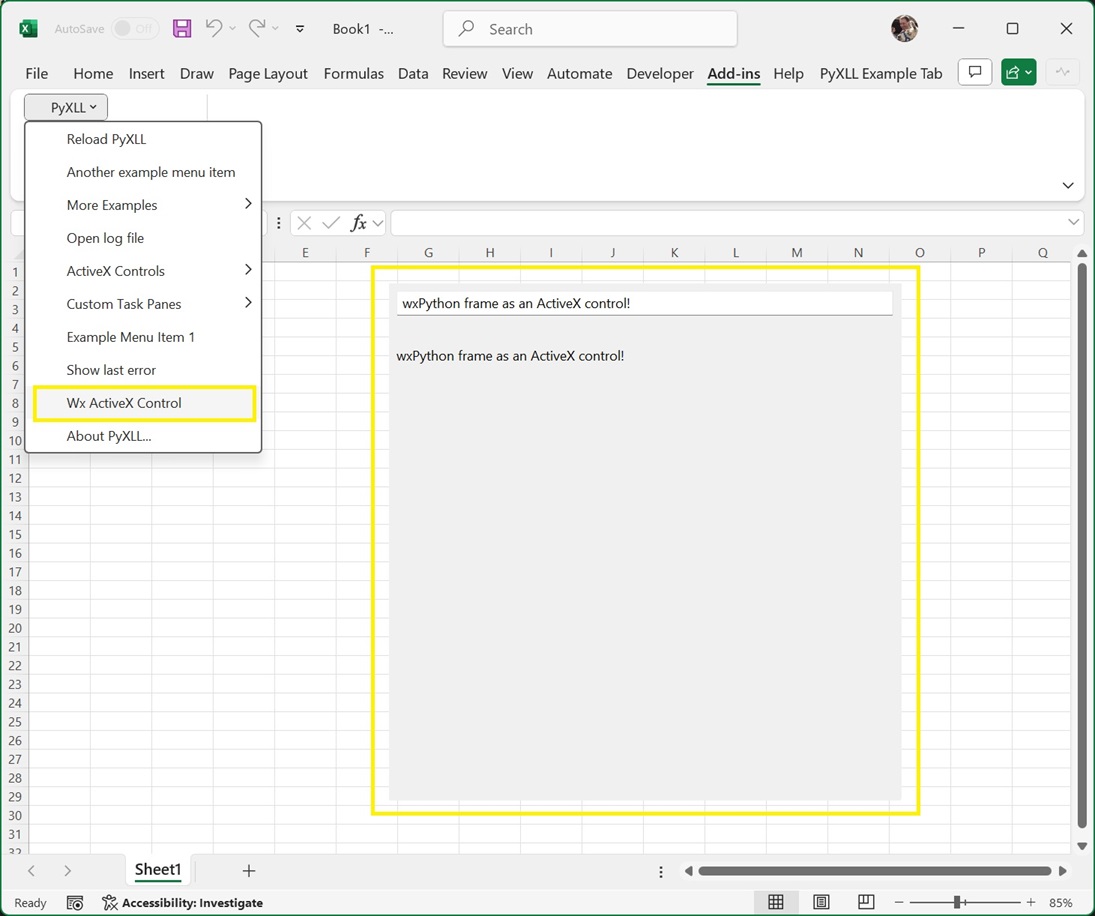
Task: Click the vertical scrollbar down arrow
Action: [1082, 846]
